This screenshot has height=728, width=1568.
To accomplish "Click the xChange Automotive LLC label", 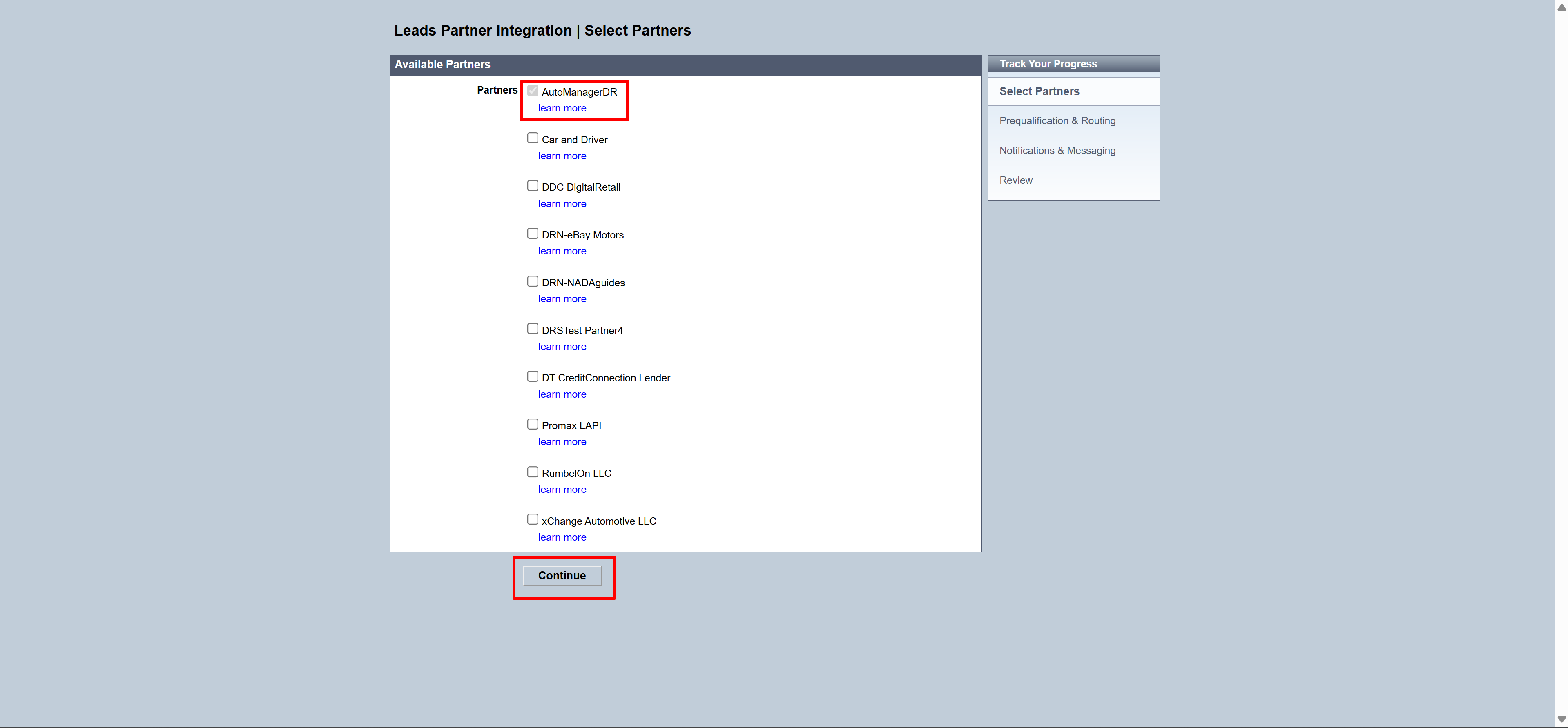I will click(599, 521).
